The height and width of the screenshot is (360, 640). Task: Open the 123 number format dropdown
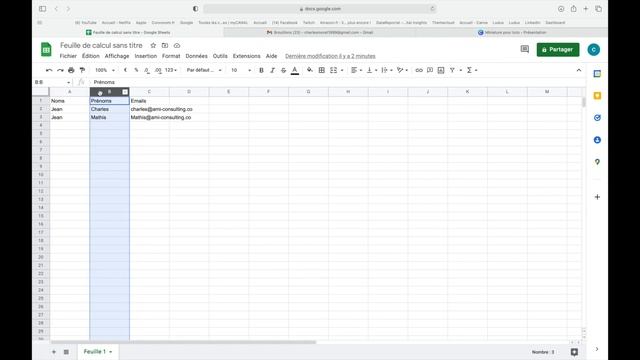click(x=171, y=70)
